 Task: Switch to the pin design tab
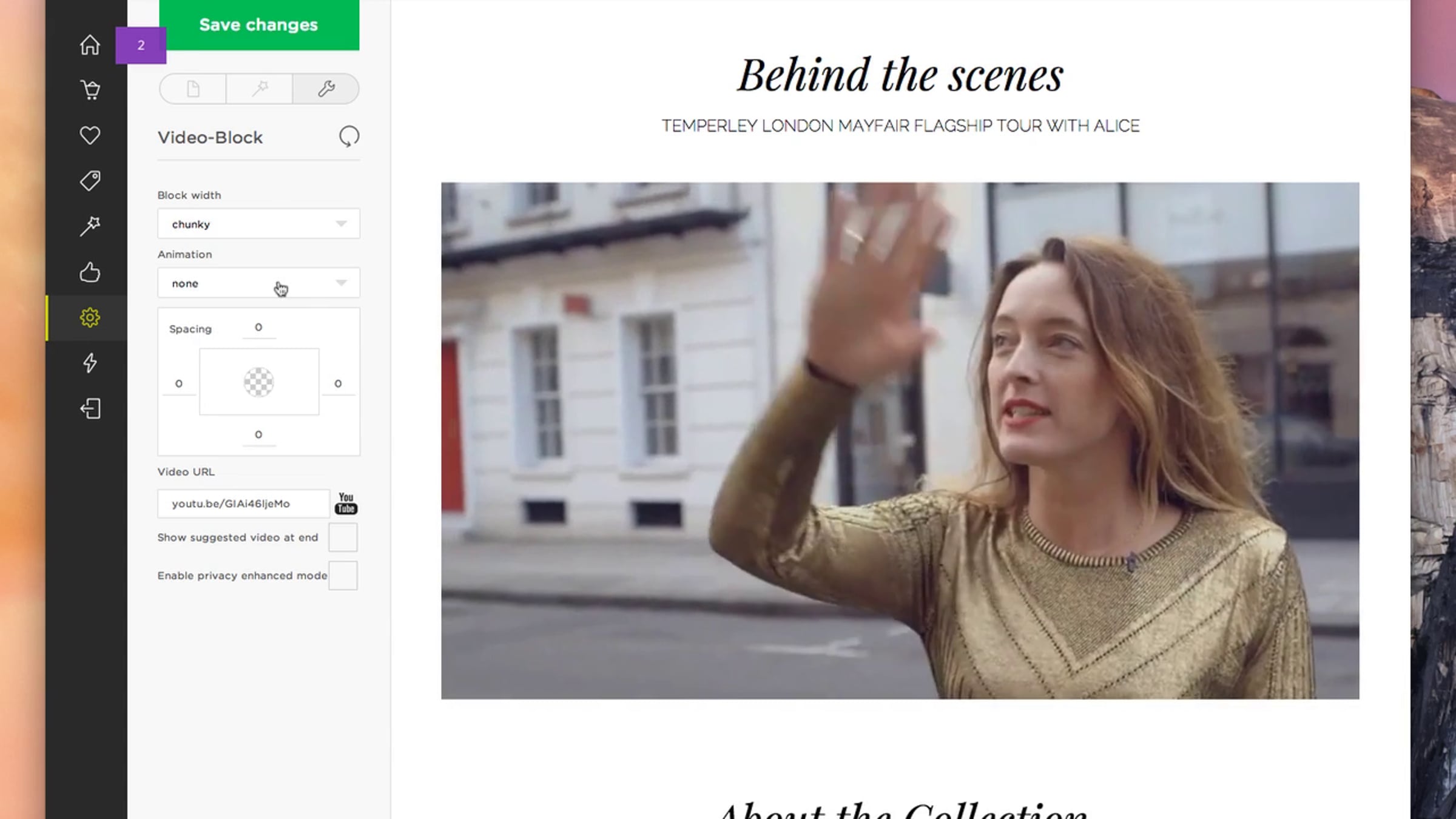(260, 89)
